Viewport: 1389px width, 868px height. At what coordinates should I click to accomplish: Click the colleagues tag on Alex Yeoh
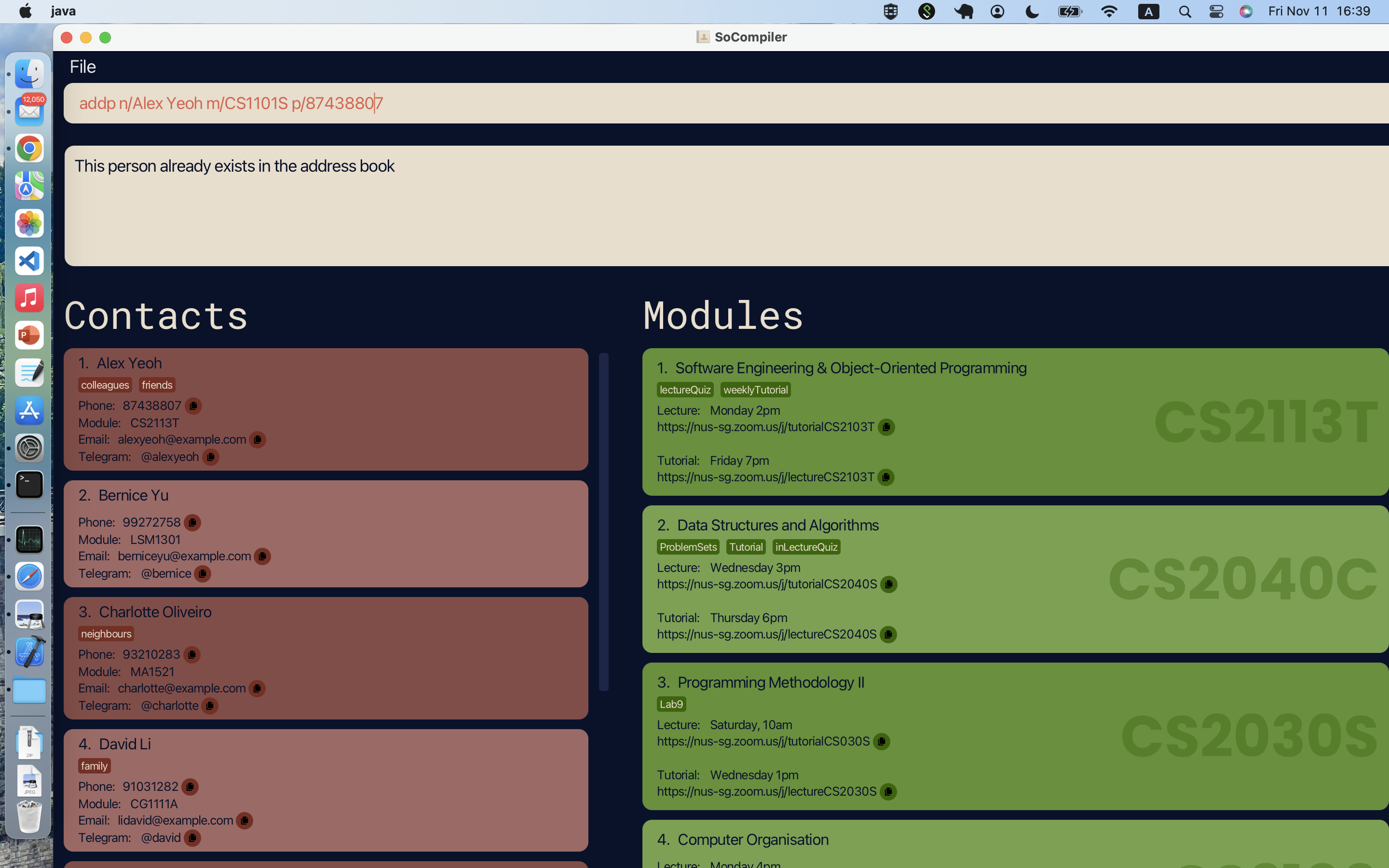pyautogui.click(x=105, y=385)
